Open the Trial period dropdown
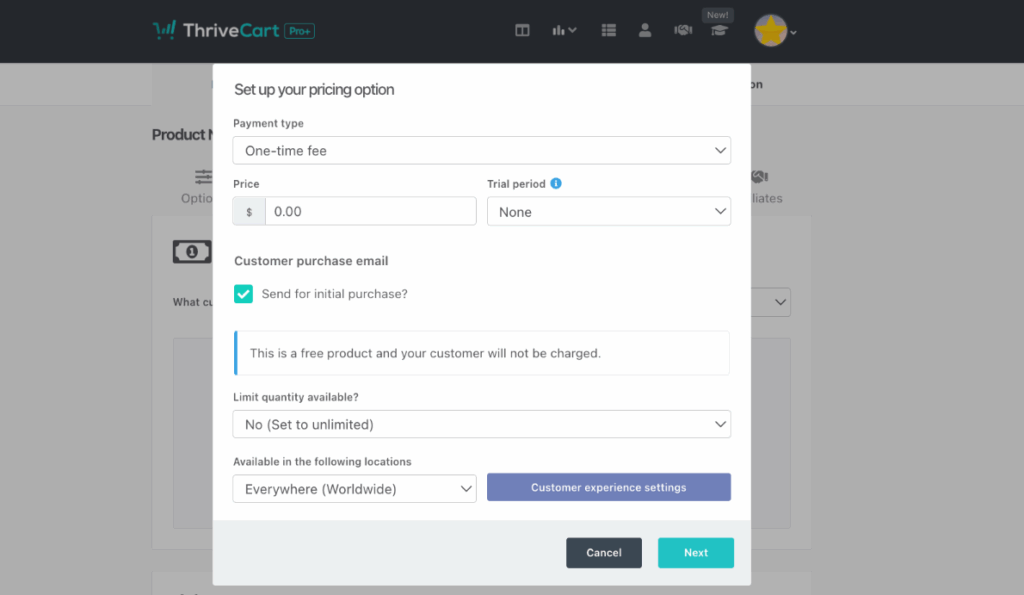The image size is (1024, 595). click(608, 212)
